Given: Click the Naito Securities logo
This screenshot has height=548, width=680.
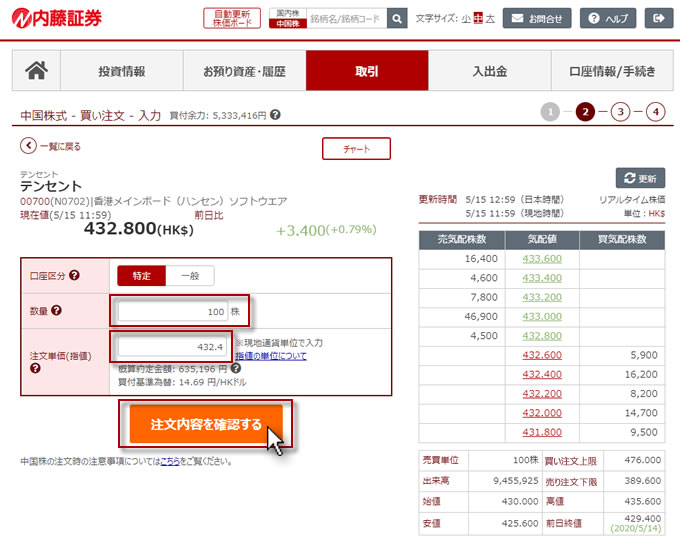Looking at the screenshot, I should click(56, 18).
